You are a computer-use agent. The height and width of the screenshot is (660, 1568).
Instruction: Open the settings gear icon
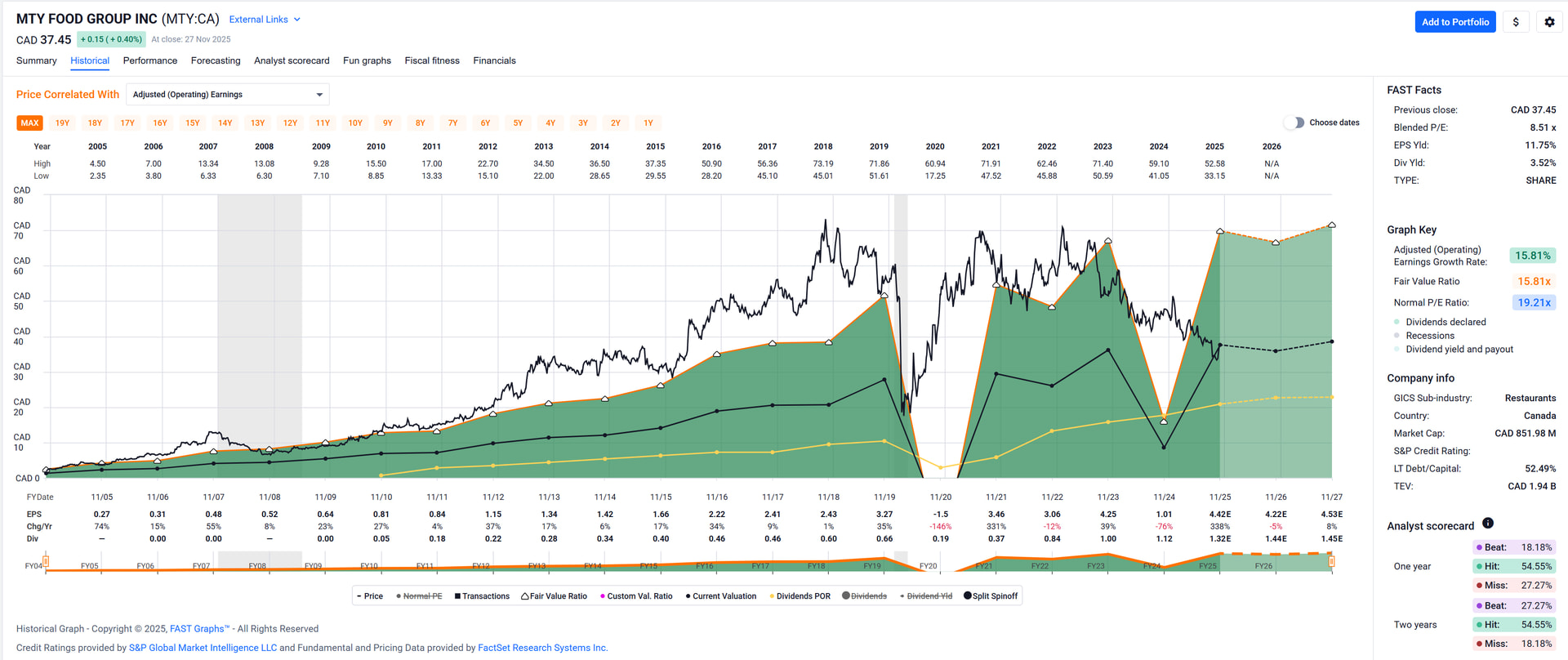(1549, 22)
